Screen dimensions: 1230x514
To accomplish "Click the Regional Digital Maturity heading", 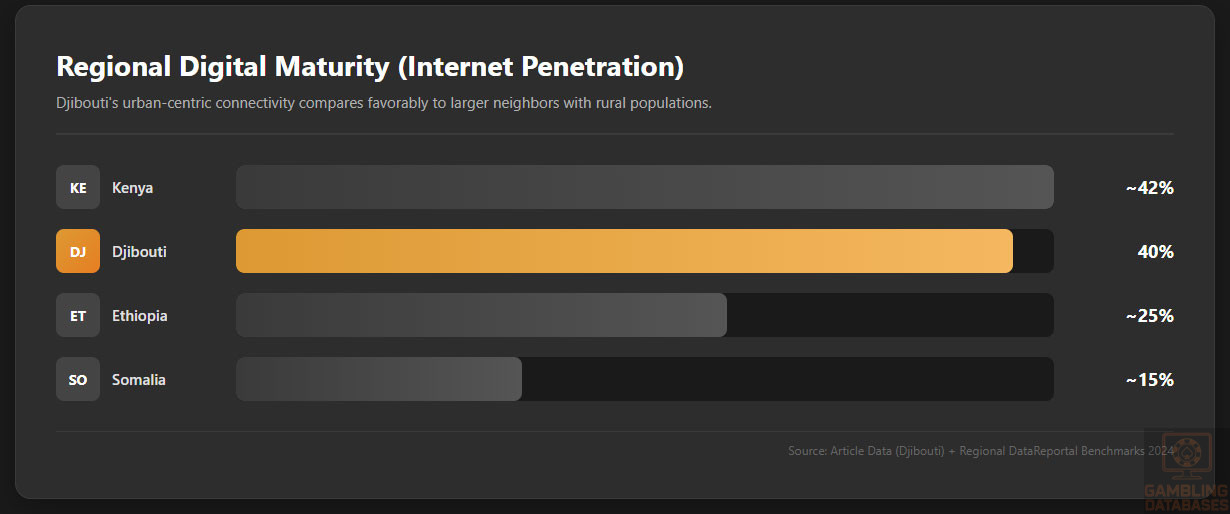I will tap(370, 67).
